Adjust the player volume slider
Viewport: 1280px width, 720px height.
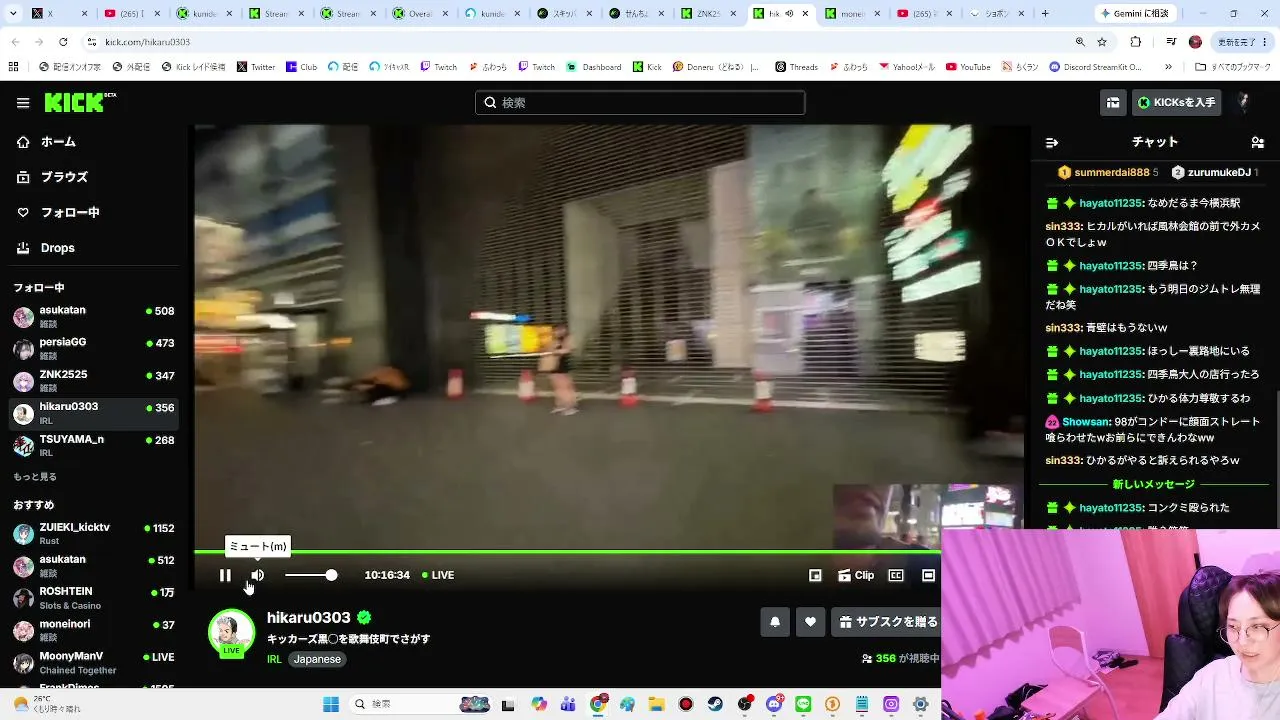click(311, 575)
